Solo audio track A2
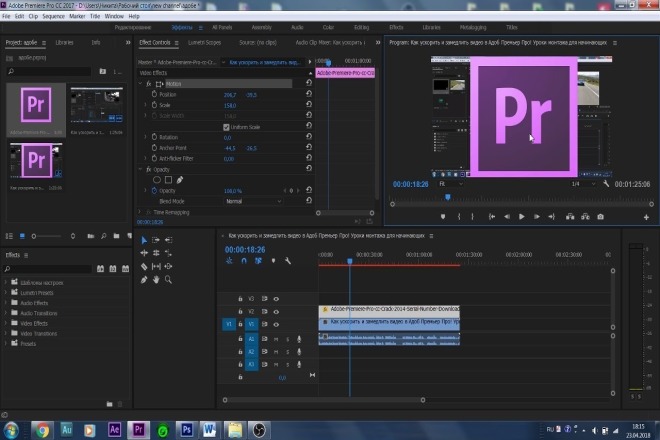This screenshot has height=440, width=660. (x=288, y=352)
